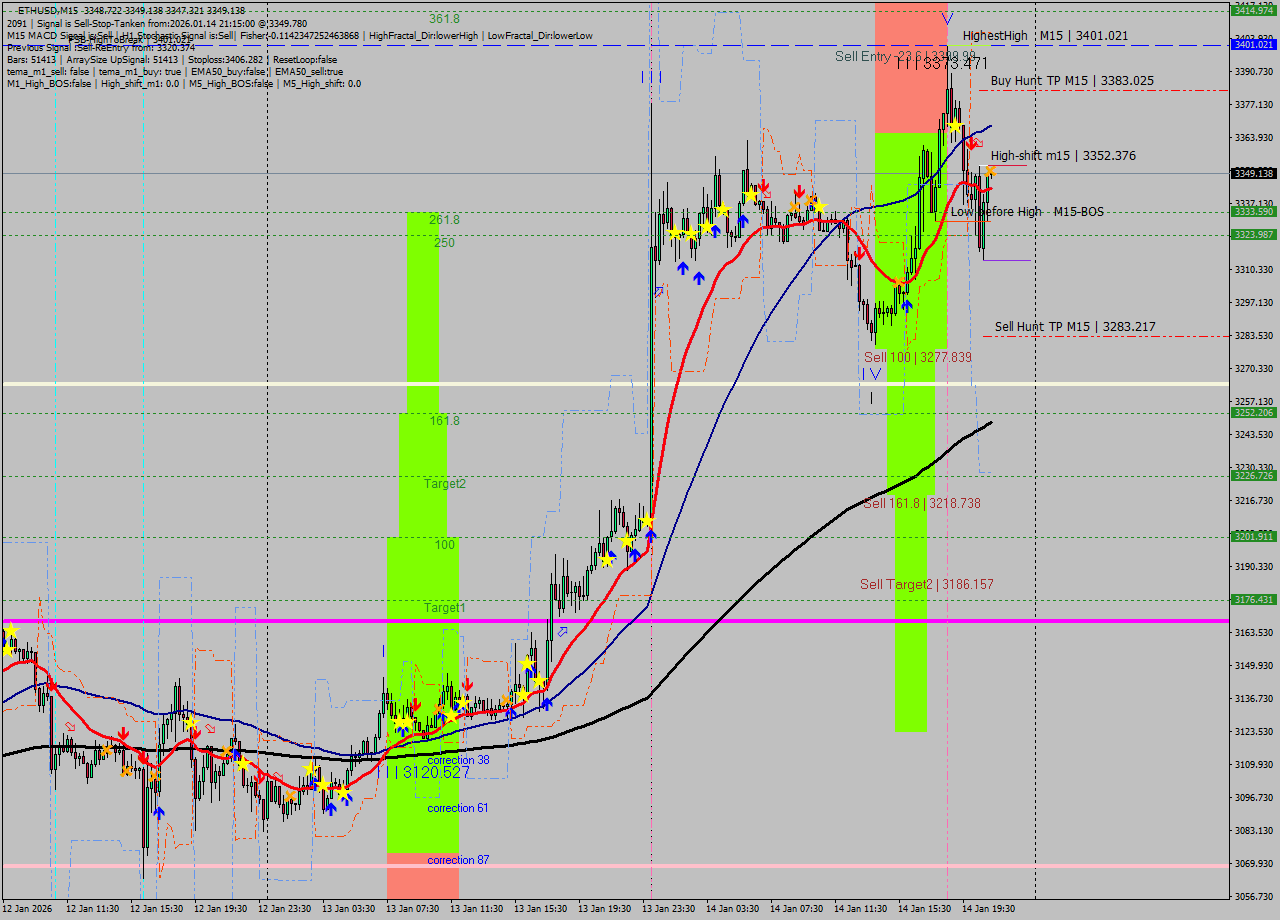Click the blue up arrow above Sell 100 label
This screenshot has height=920, width=1280.
[x=906, y=305]
